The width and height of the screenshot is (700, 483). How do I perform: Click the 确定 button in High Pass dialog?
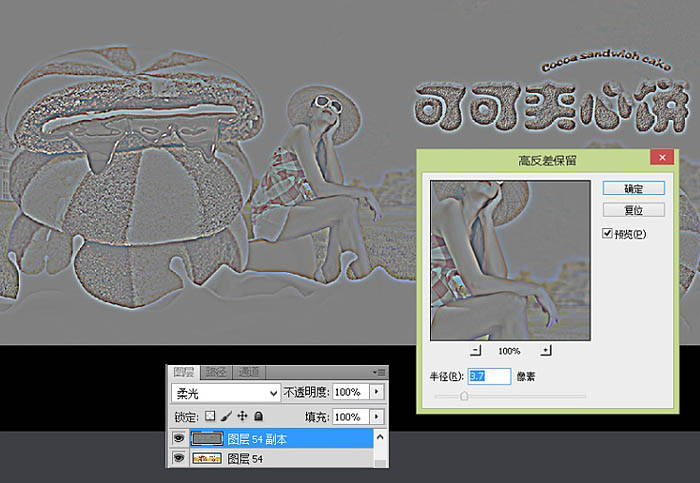[x=633, y=188]
